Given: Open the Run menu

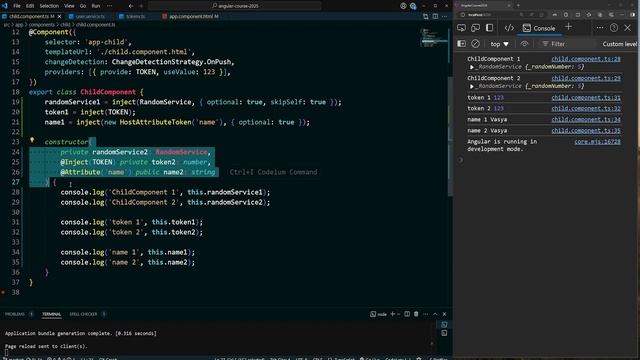Looking at the screenshot, I should (96, 6).
